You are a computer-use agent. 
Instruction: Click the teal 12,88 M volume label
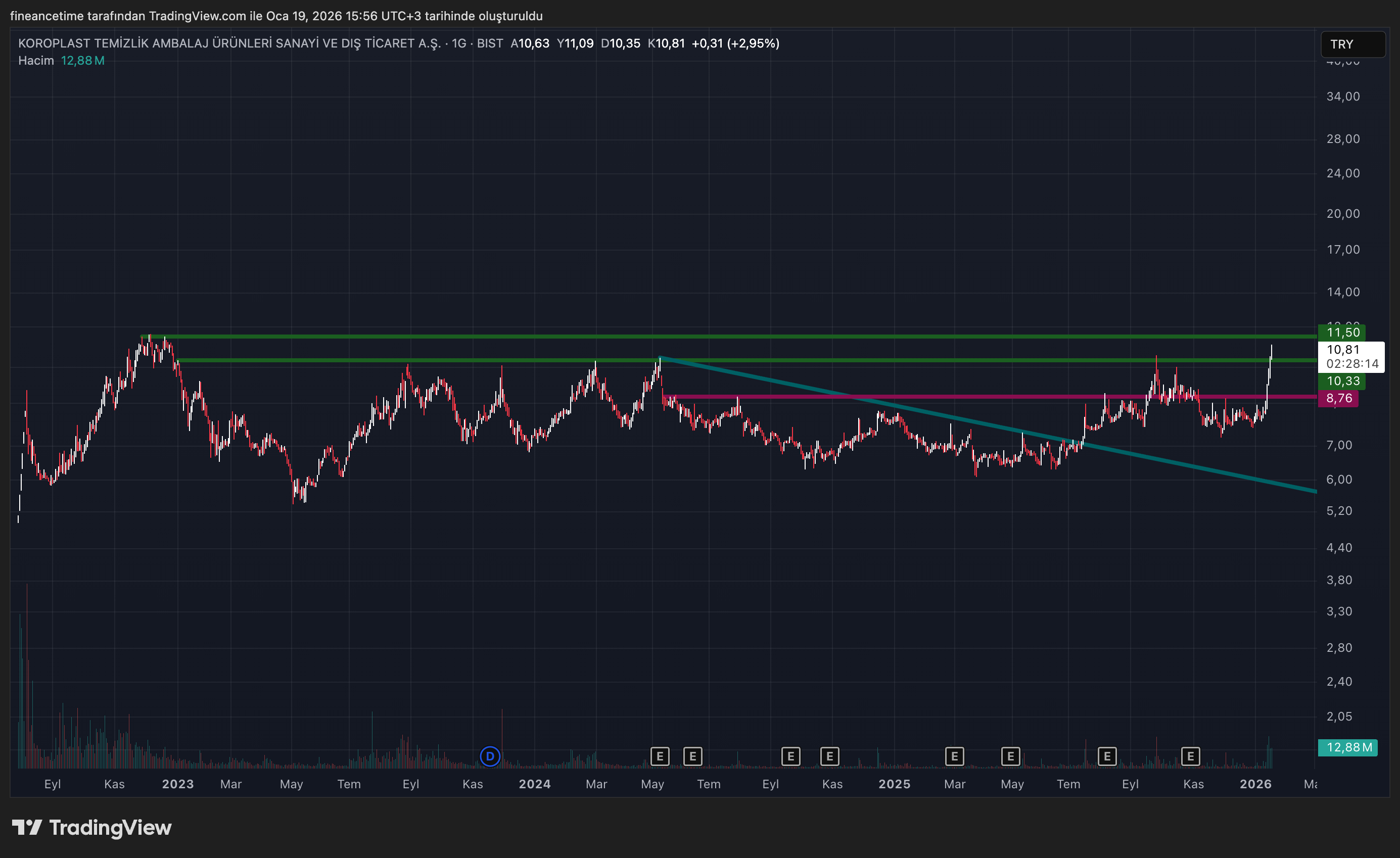point(1348,747)
